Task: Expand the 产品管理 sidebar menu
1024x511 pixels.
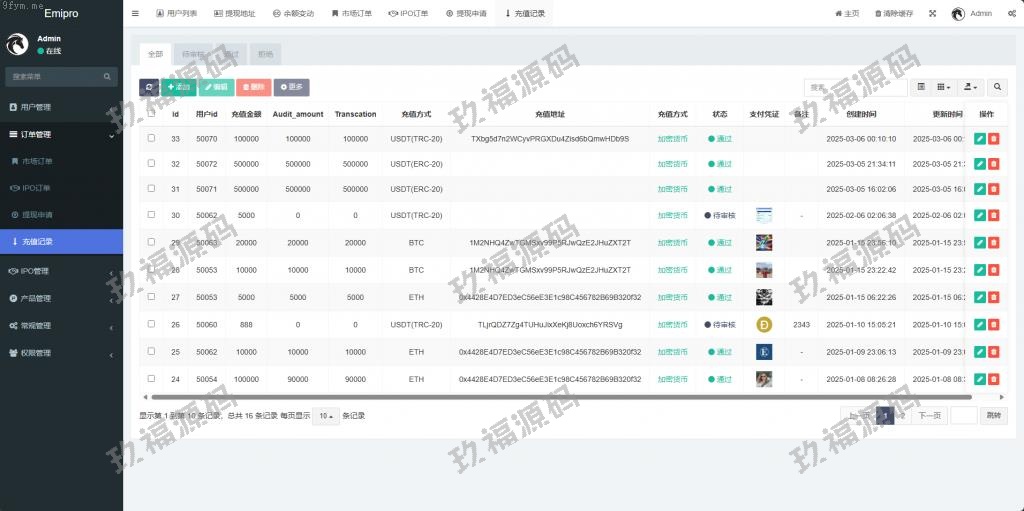Action: coord(61,298)
